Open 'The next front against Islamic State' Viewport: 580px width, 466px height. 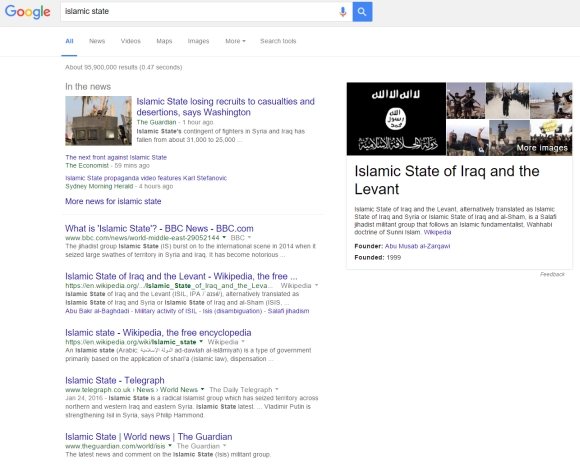tap(116, 157)
